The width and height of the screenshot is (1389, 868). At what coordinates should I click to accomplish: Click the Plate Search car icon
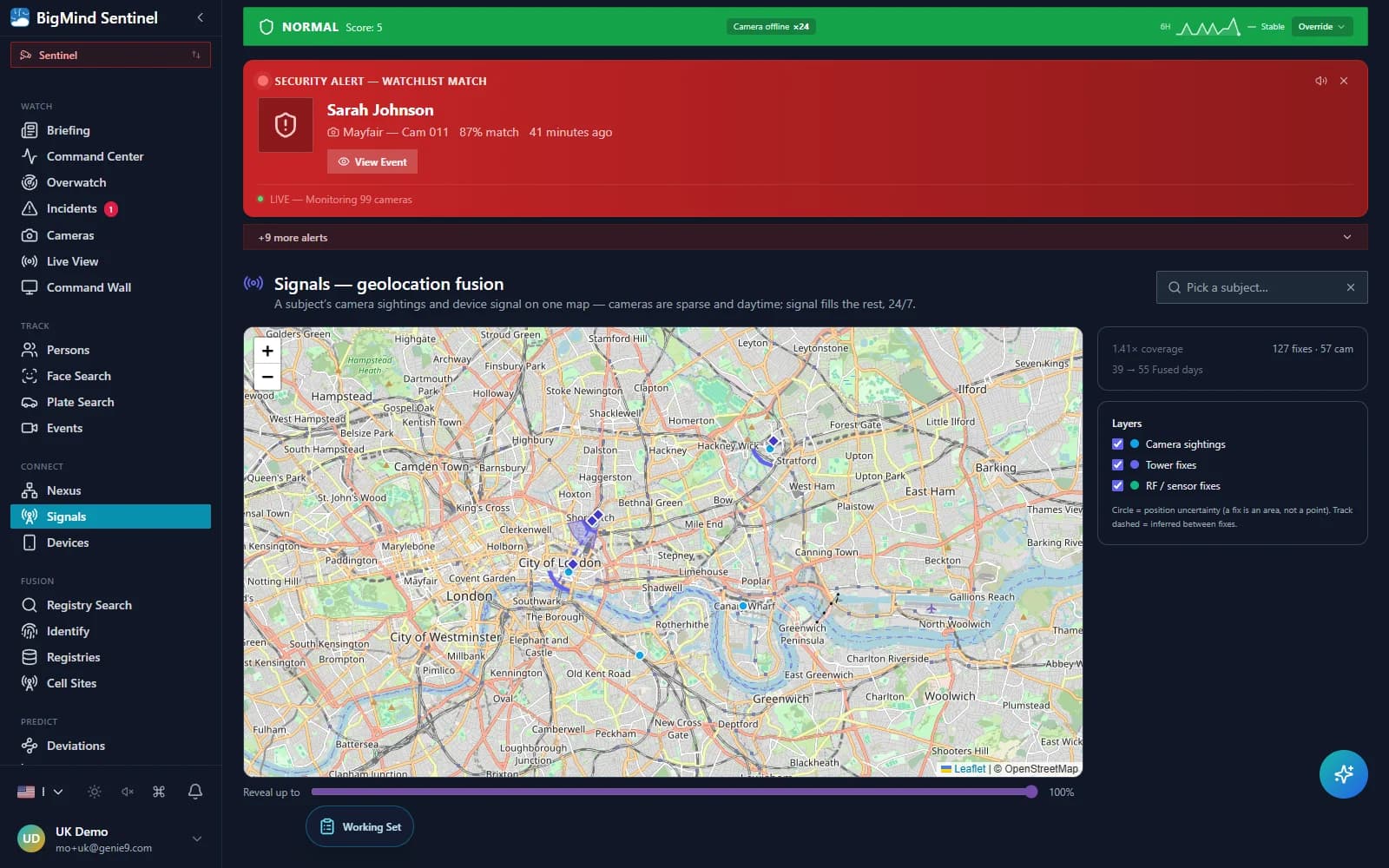click(30, 402)
